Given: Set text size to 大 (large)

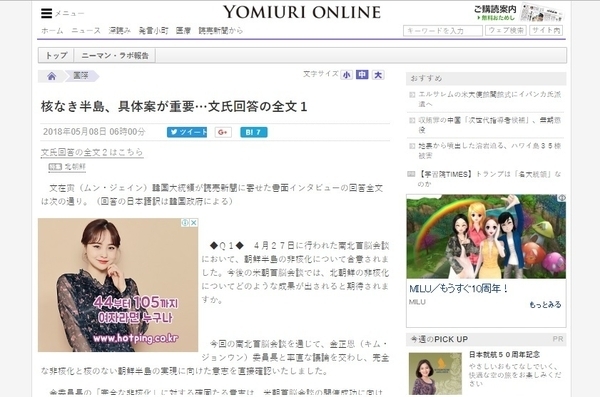Looking at the screenshot, I should coord(378,75).
